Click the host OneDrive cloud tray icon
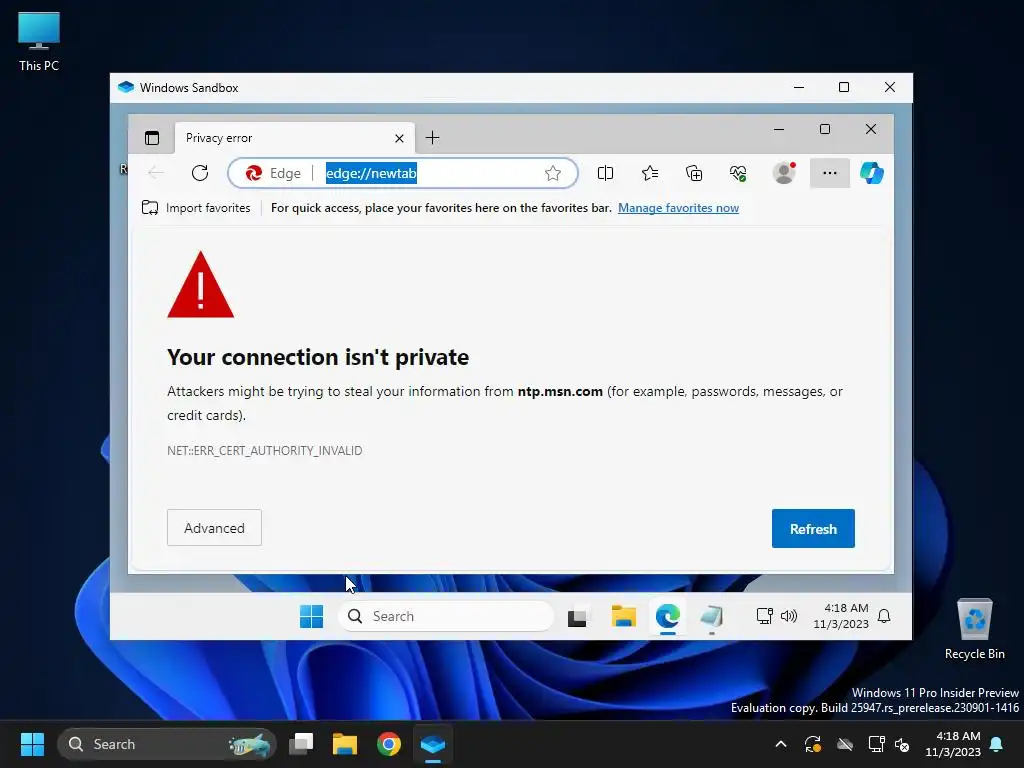Screen dimensions: 1024x768 point(845,744)
